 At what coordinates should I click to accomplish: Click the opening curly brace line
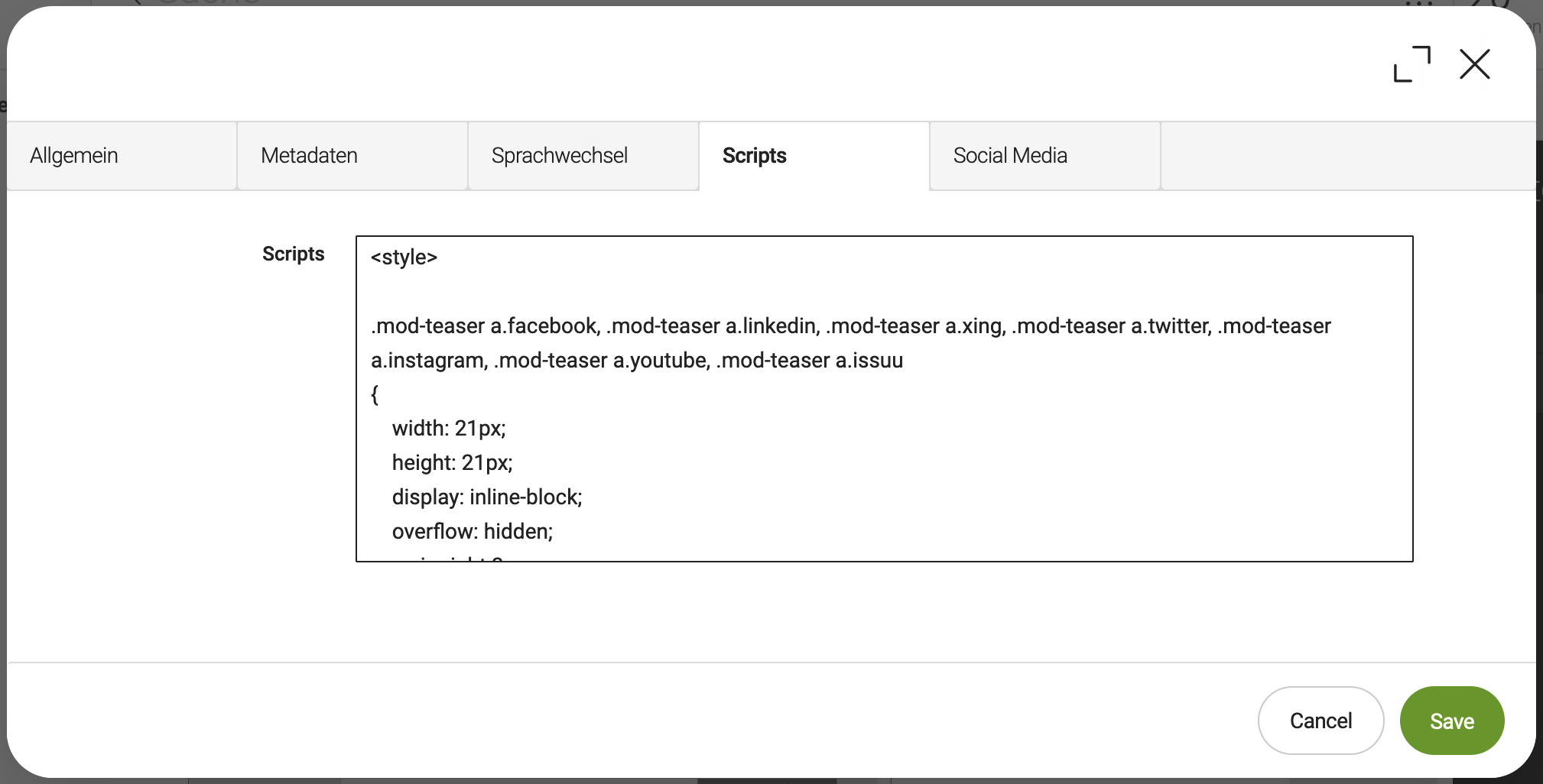click(x=375, y=395)
